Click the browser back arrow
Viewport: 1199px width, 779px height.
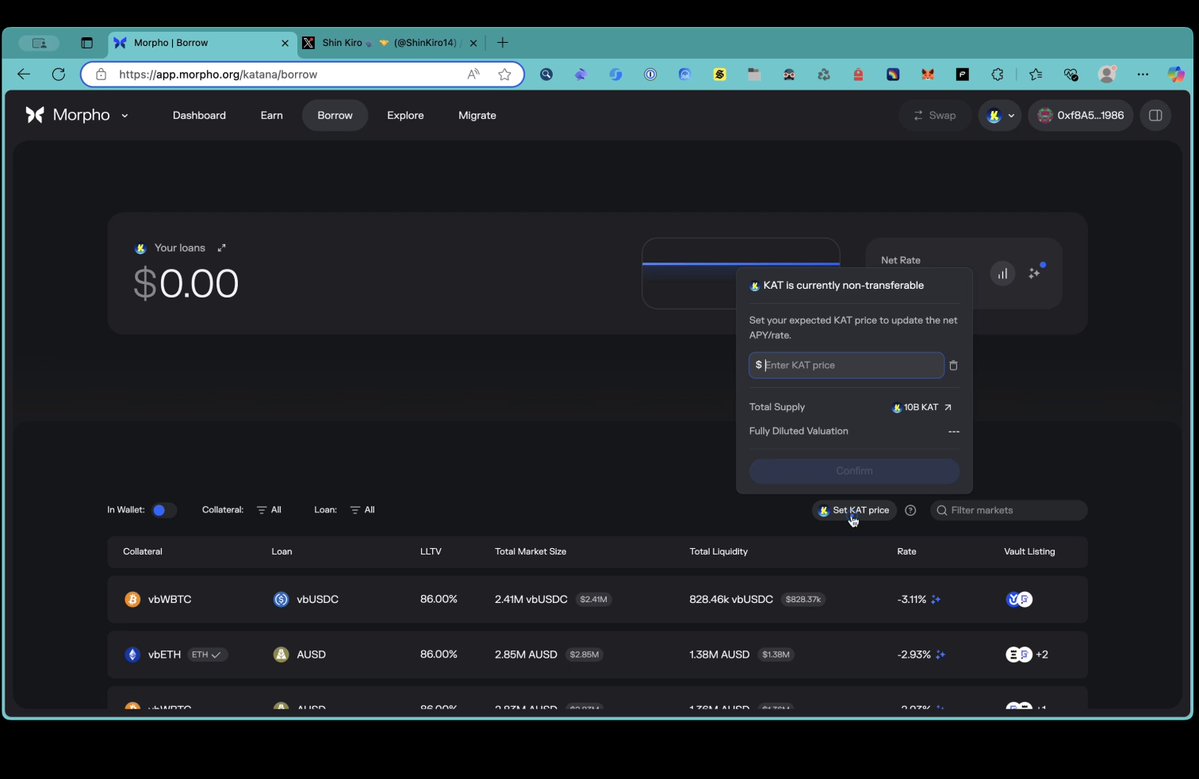point(24,74)
